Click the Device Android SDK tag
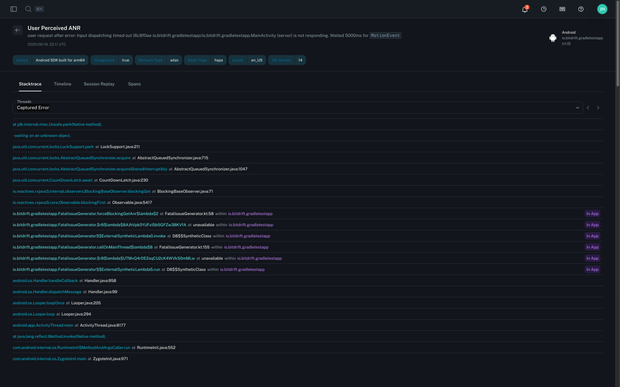Screen dimensions: 620x387 51,60
